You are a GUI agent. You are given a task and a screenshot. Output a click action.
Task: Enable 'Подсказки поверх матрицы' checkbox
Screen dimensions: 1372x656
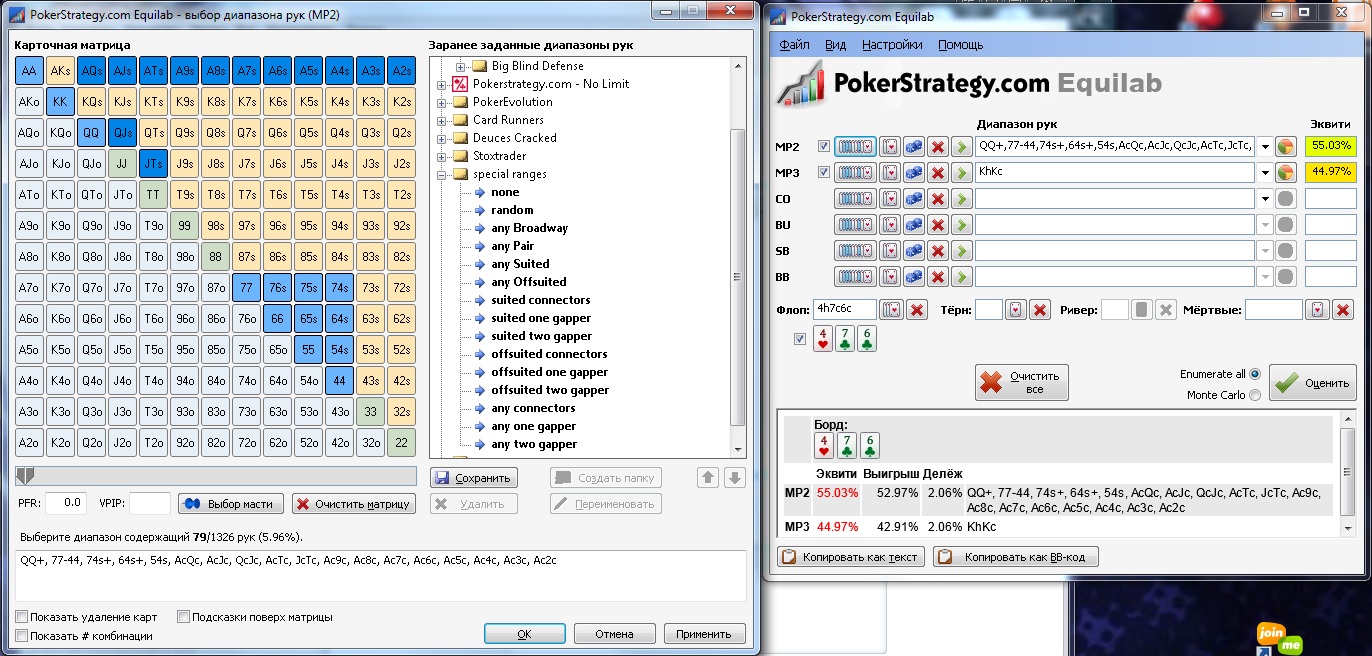(183, 617)
